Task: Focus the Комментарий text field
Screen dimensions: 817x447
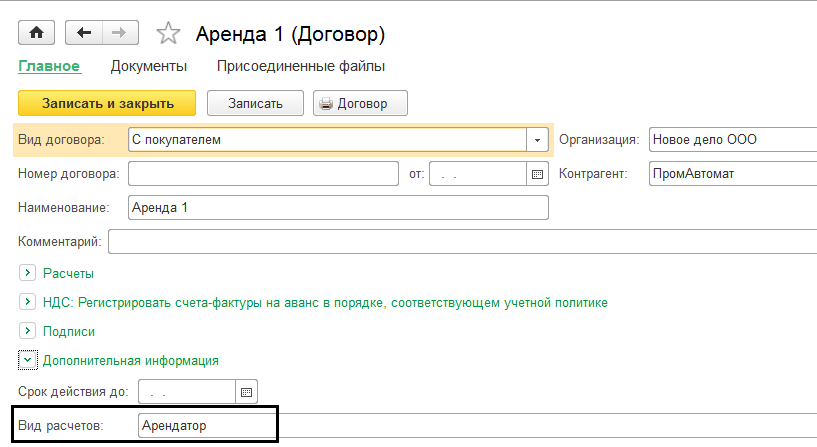Action: pyautogui.click(x=460, y=241)
